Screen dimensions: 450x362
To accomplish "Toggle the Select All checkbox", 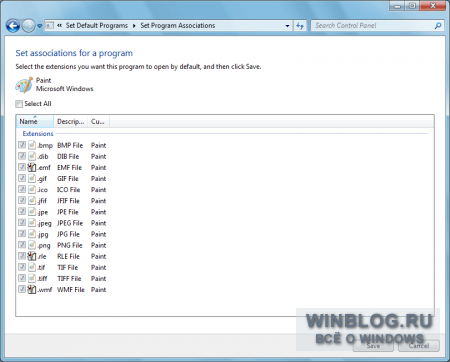I will coord(19,104).
